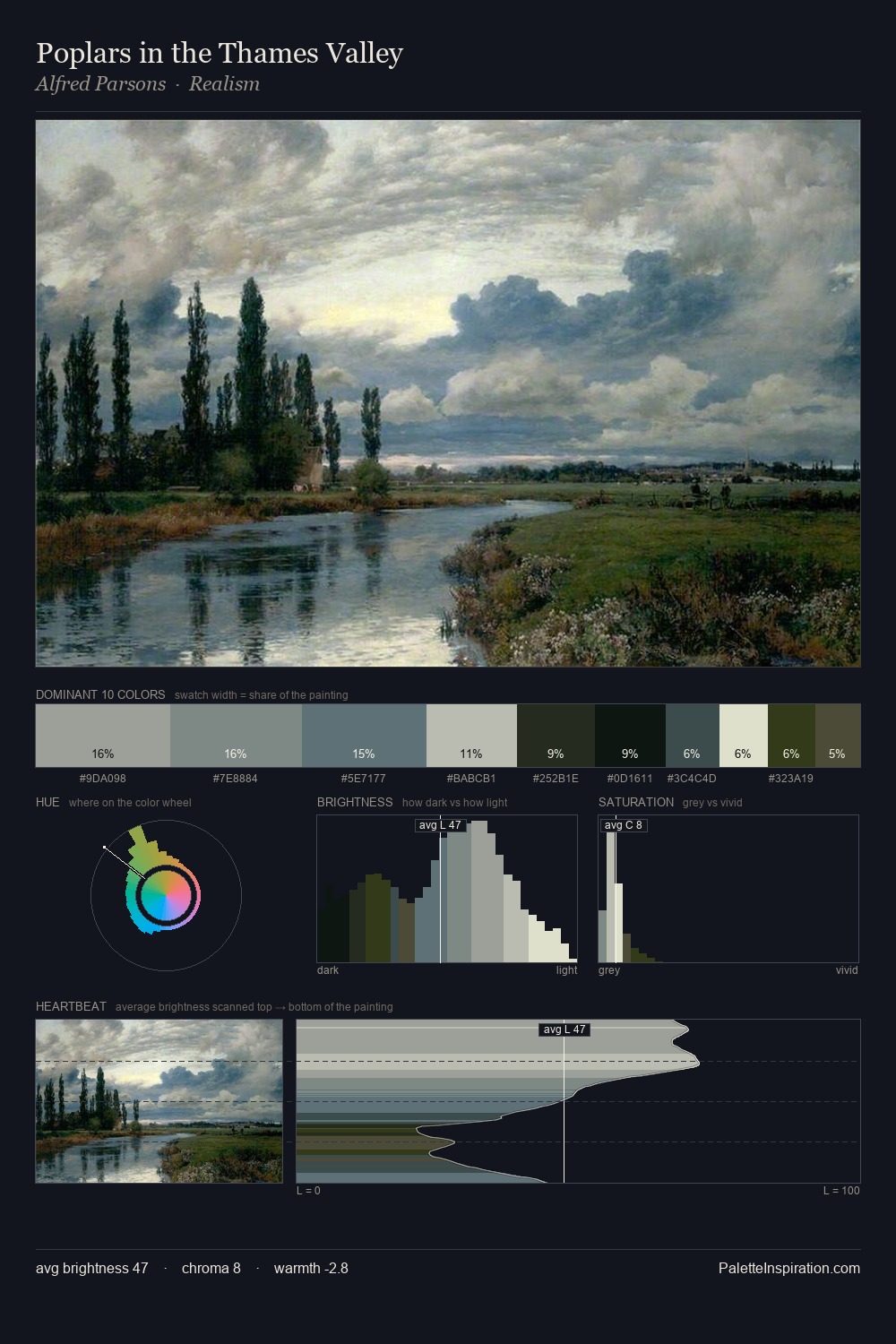Click the hex code text '#5E7177'

364,779
